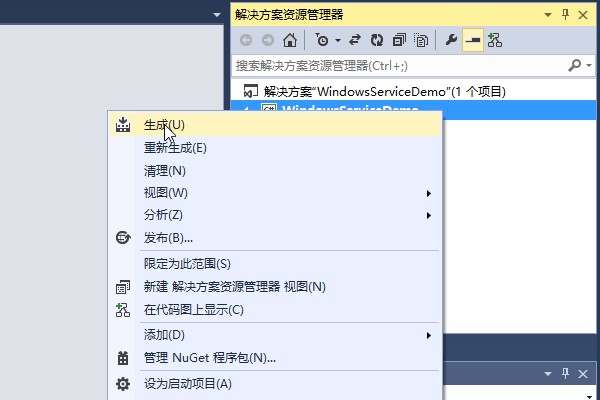This screenshot has height=400, width=600.
Task: Click the Collapse All icon in the toolbar
Action: (399, 40)
